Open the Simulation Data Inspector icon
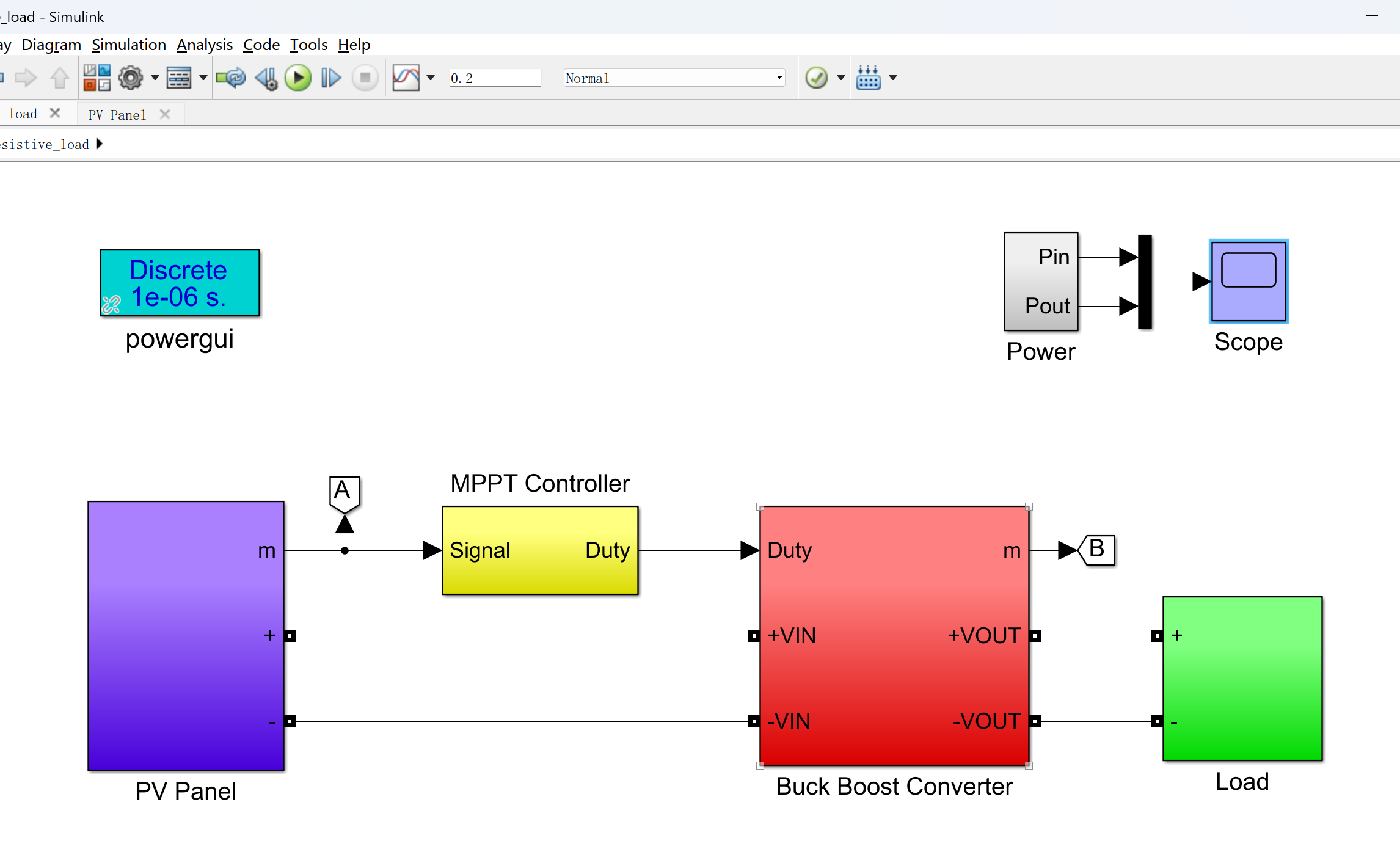Viewport: 1400px width, 860px height. click(x=406, y=78)
